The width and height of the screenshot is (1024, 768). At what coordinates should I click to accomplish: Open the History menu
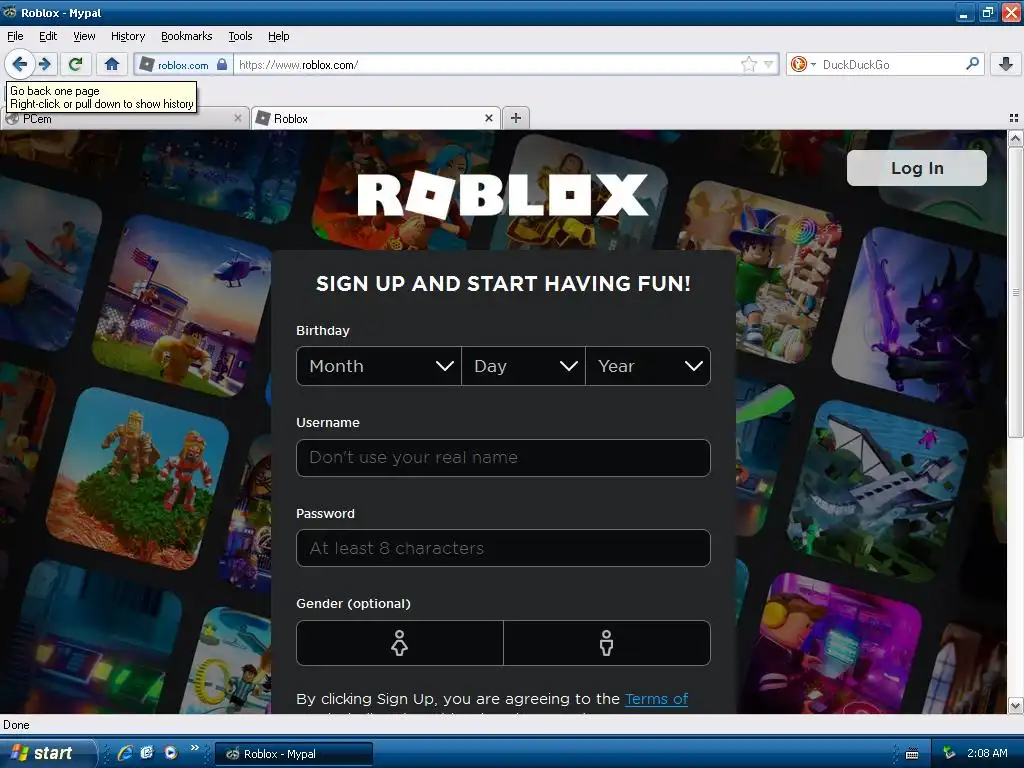tap(128, 36)
